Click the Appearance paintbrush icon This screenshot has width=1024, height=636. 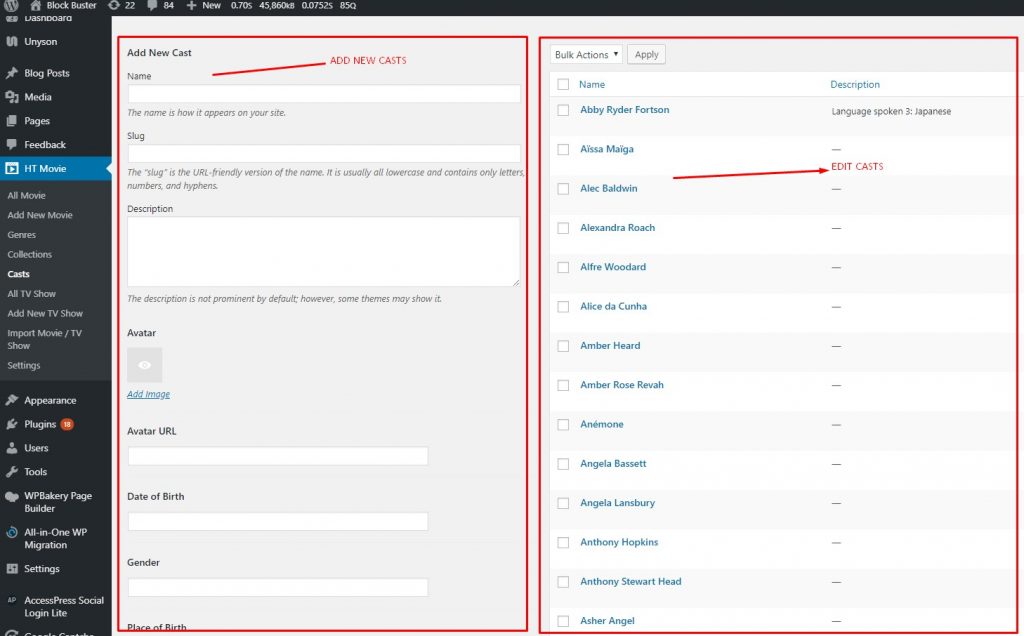click(x=12, y=400)
